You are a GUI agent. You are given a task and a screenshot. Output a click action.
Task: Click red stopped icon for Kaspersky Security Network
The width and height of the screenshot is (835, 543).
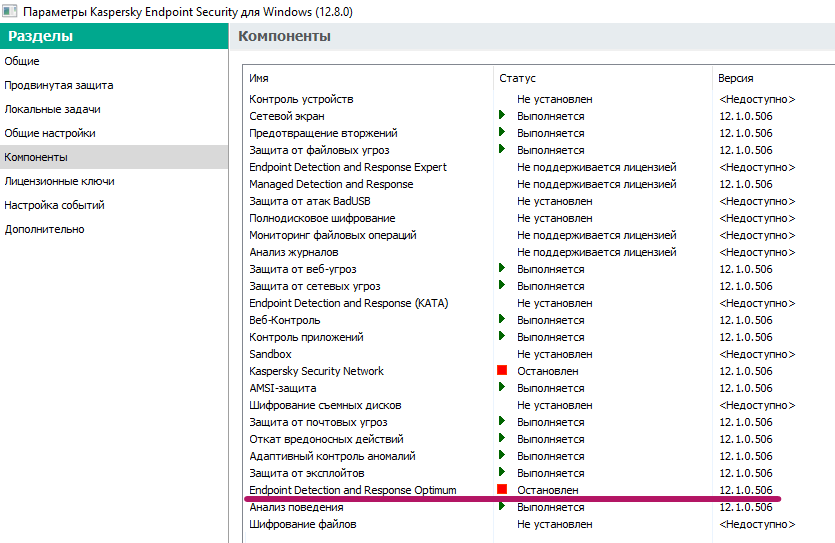click(x=502, y=370)
